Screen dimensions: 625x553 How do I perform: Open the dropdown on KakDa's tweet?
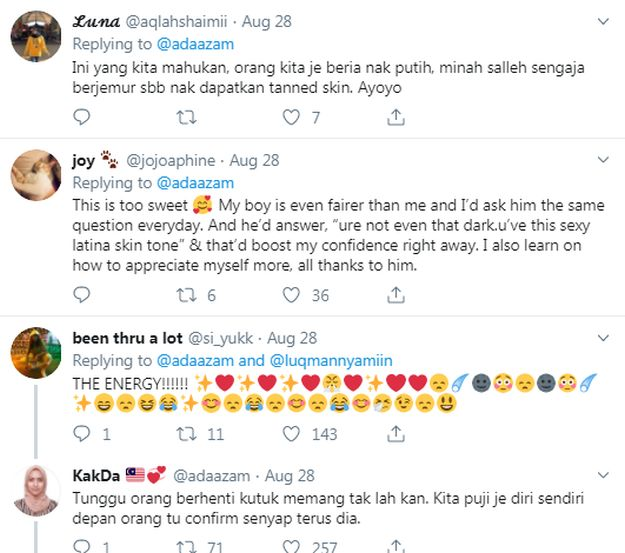pyautogui.click(x=604, y=475)
